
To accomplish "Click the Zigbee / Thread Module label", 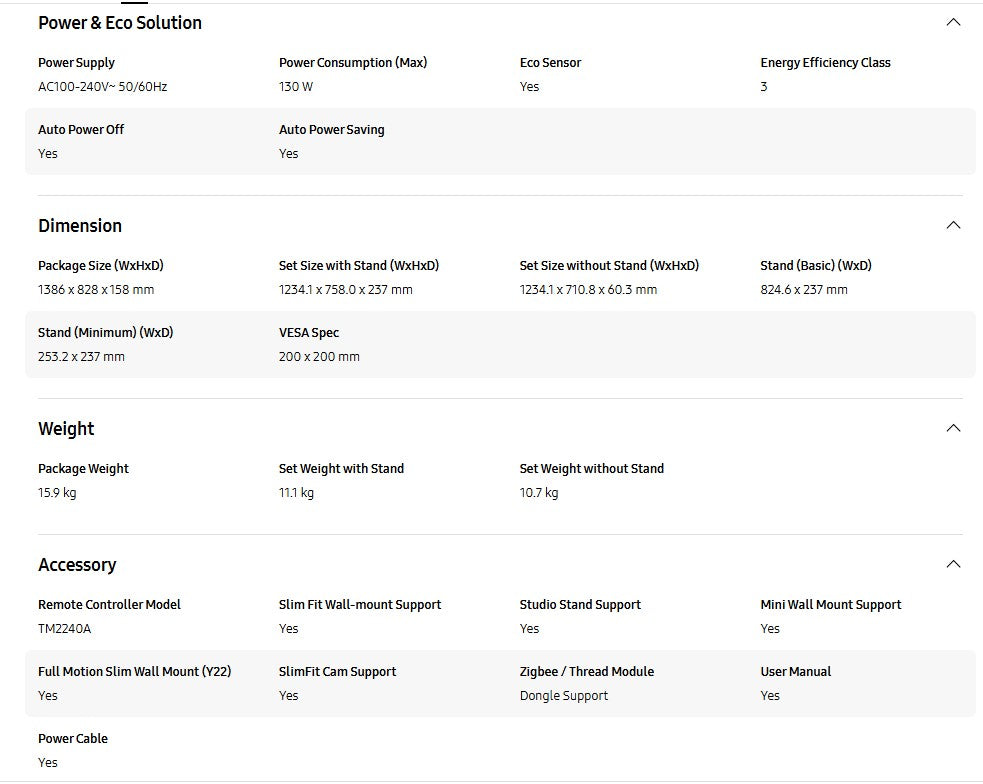I will pyautogui.click(x=587, y=672).
